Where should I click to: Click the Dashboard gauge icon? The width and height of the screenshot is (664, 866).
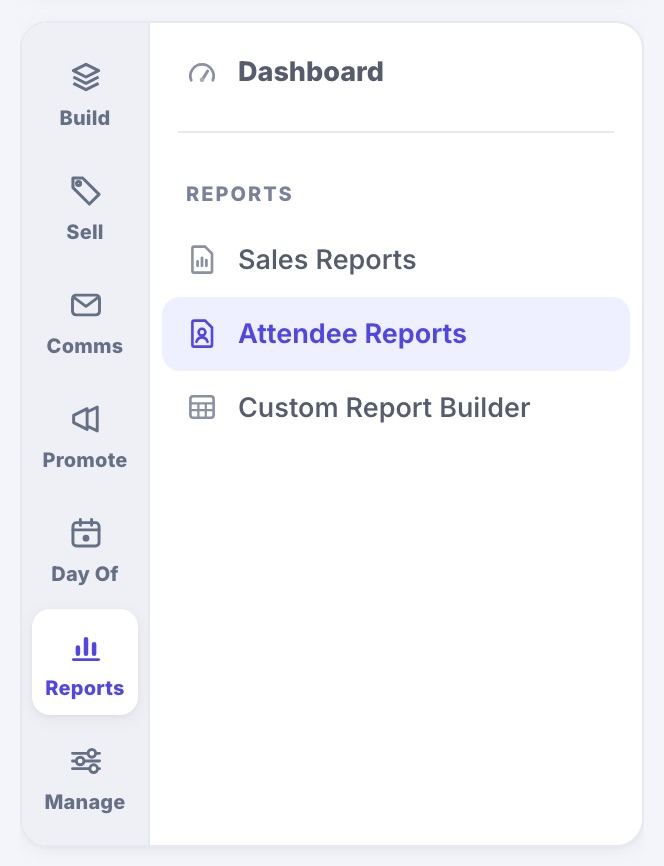[202, 73]
